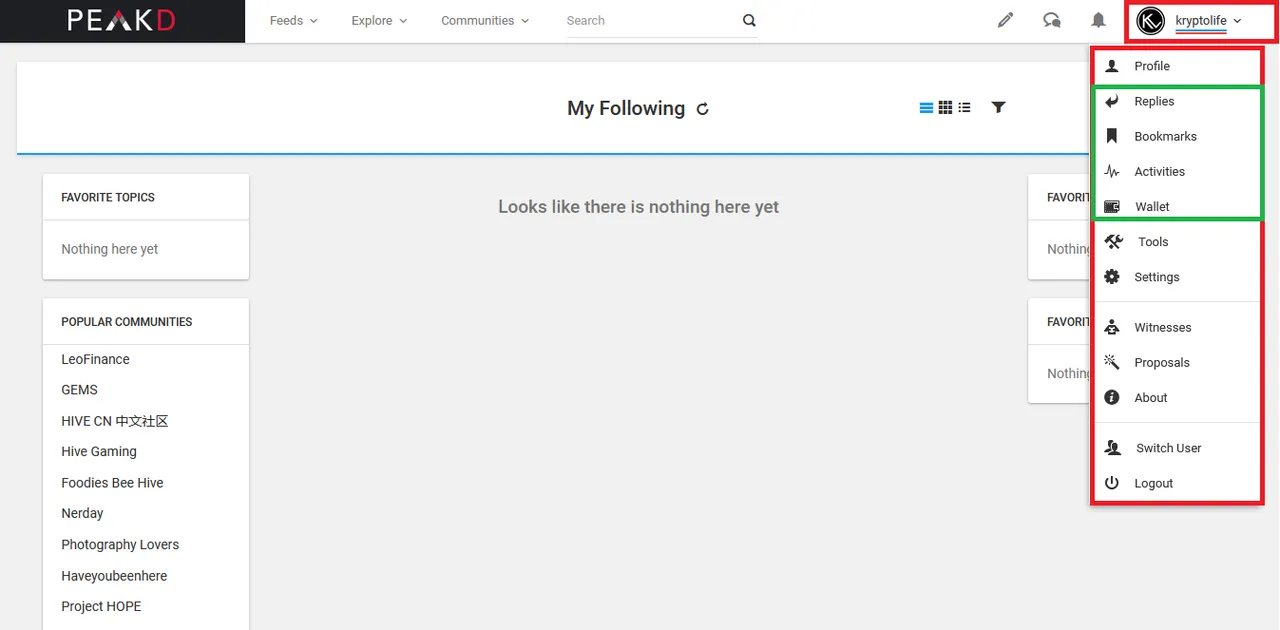Screen dimensions: 1280x630
Task: Switch to grid view layout
Action: (945, 107)
